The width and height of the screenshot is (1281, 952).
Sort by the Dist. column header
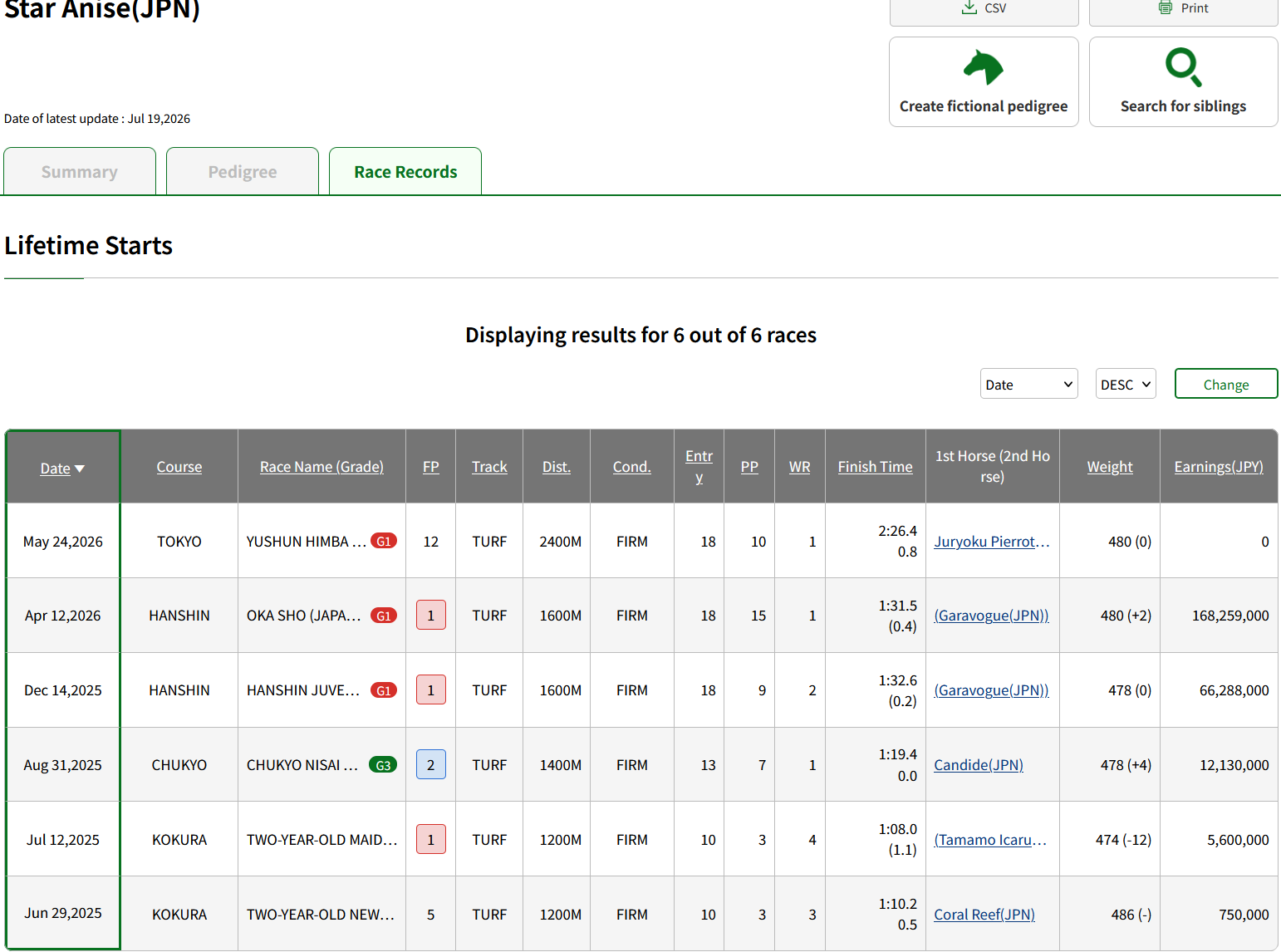557,466
